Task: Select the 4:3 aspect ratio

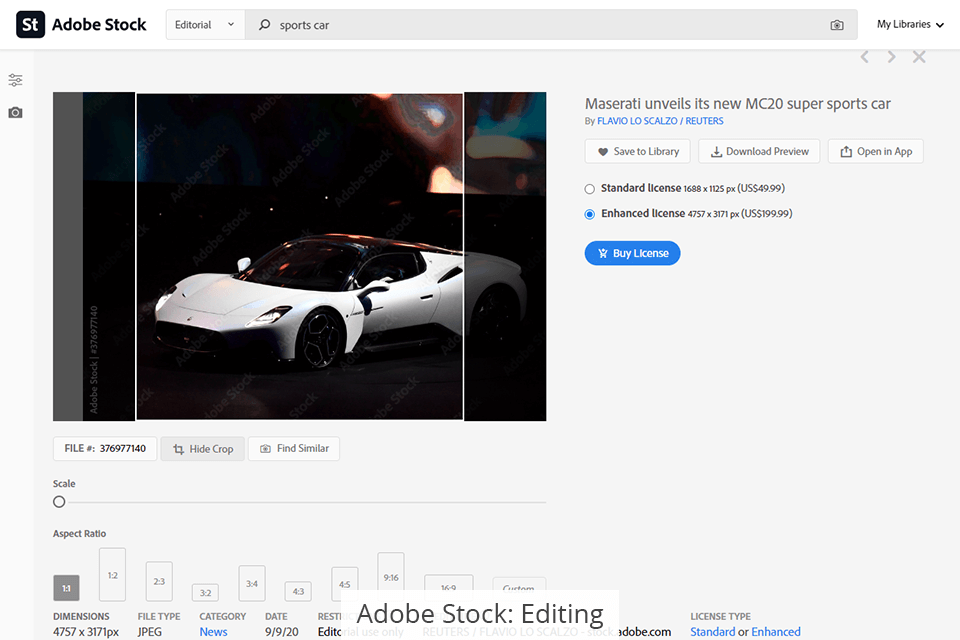Action: (298, 591)
